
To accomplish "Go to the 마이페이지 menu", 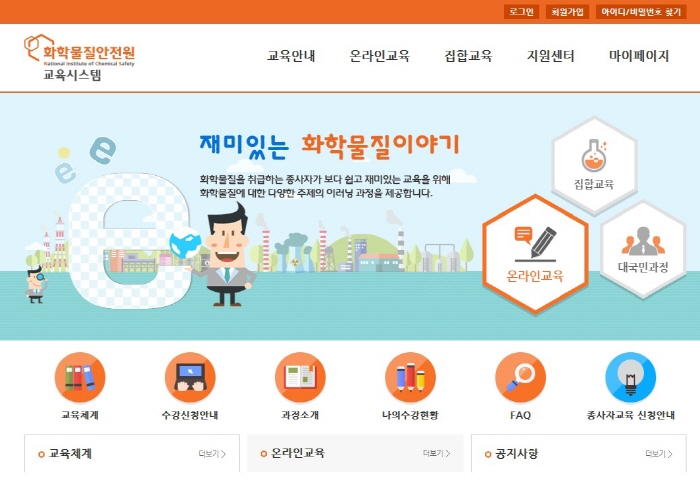I will click(639, 56).
